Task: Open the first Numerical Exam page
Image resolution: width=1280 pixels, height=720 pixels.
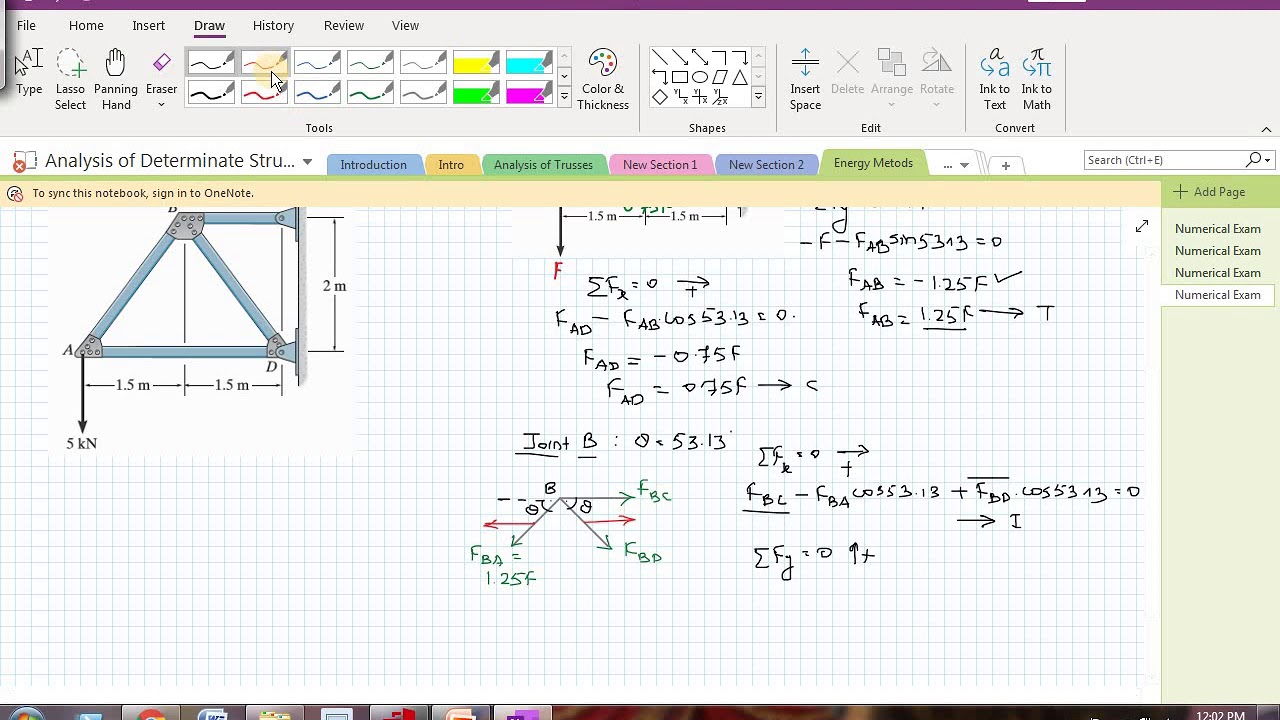Action: (1218, 229)
